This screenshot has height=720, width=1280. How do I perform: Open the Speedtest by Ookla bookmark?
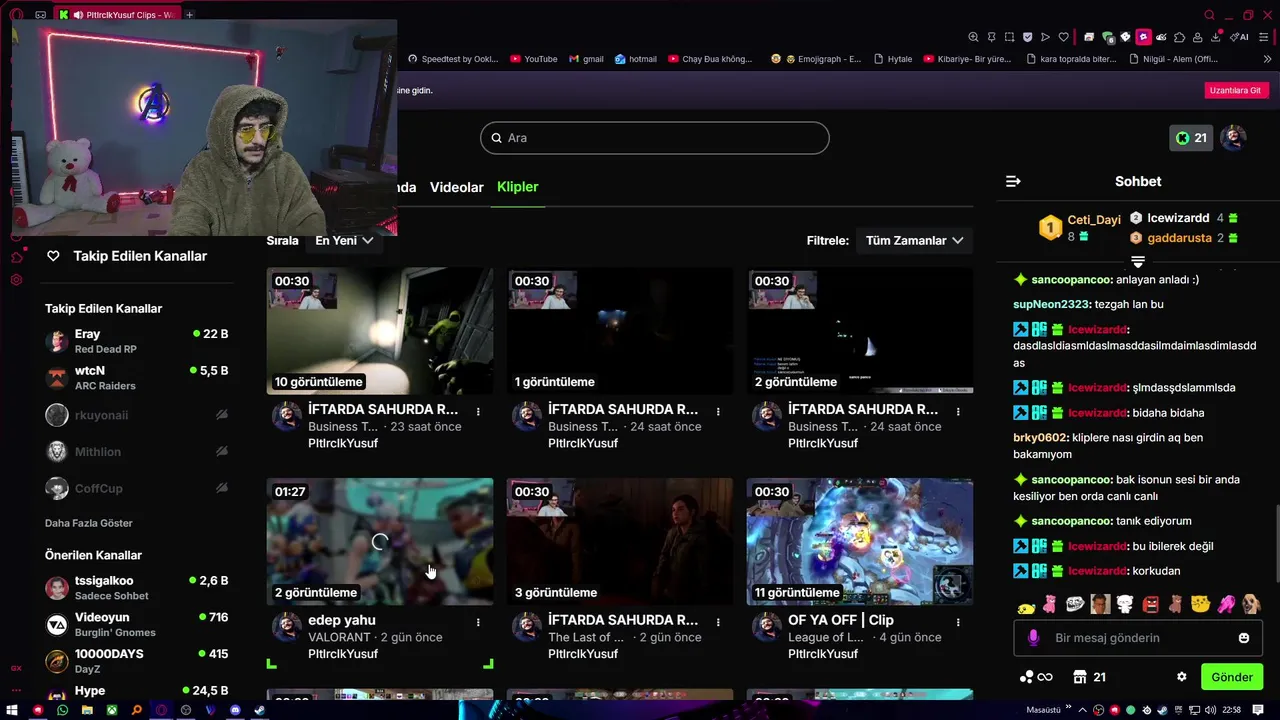(x=453, y=59)
